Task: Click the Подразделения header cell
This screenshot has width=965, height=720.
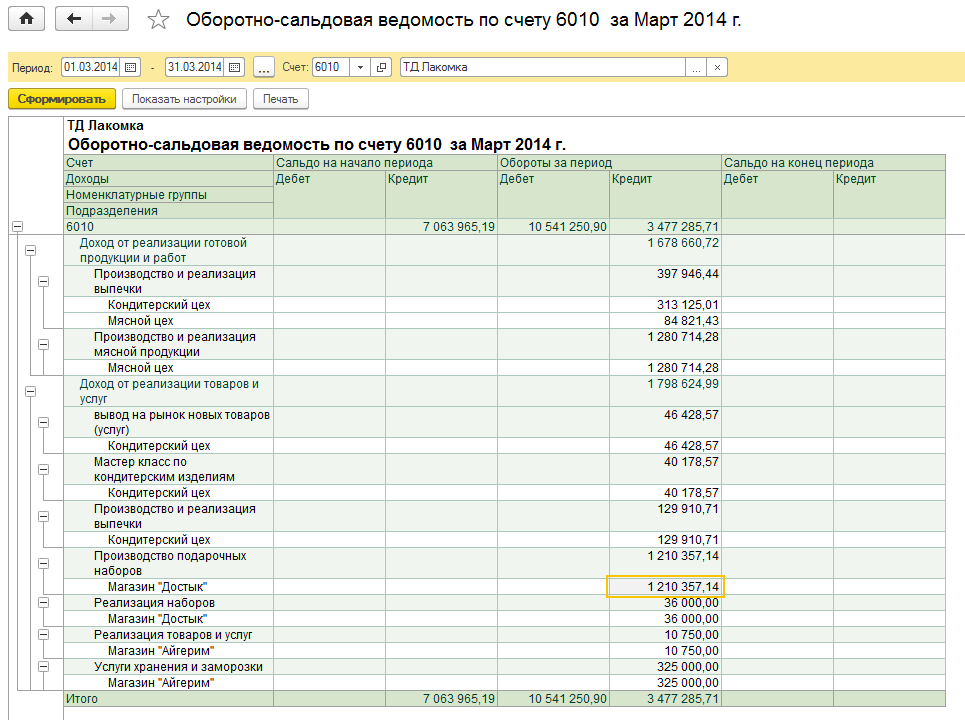Action: coord(169,211)
